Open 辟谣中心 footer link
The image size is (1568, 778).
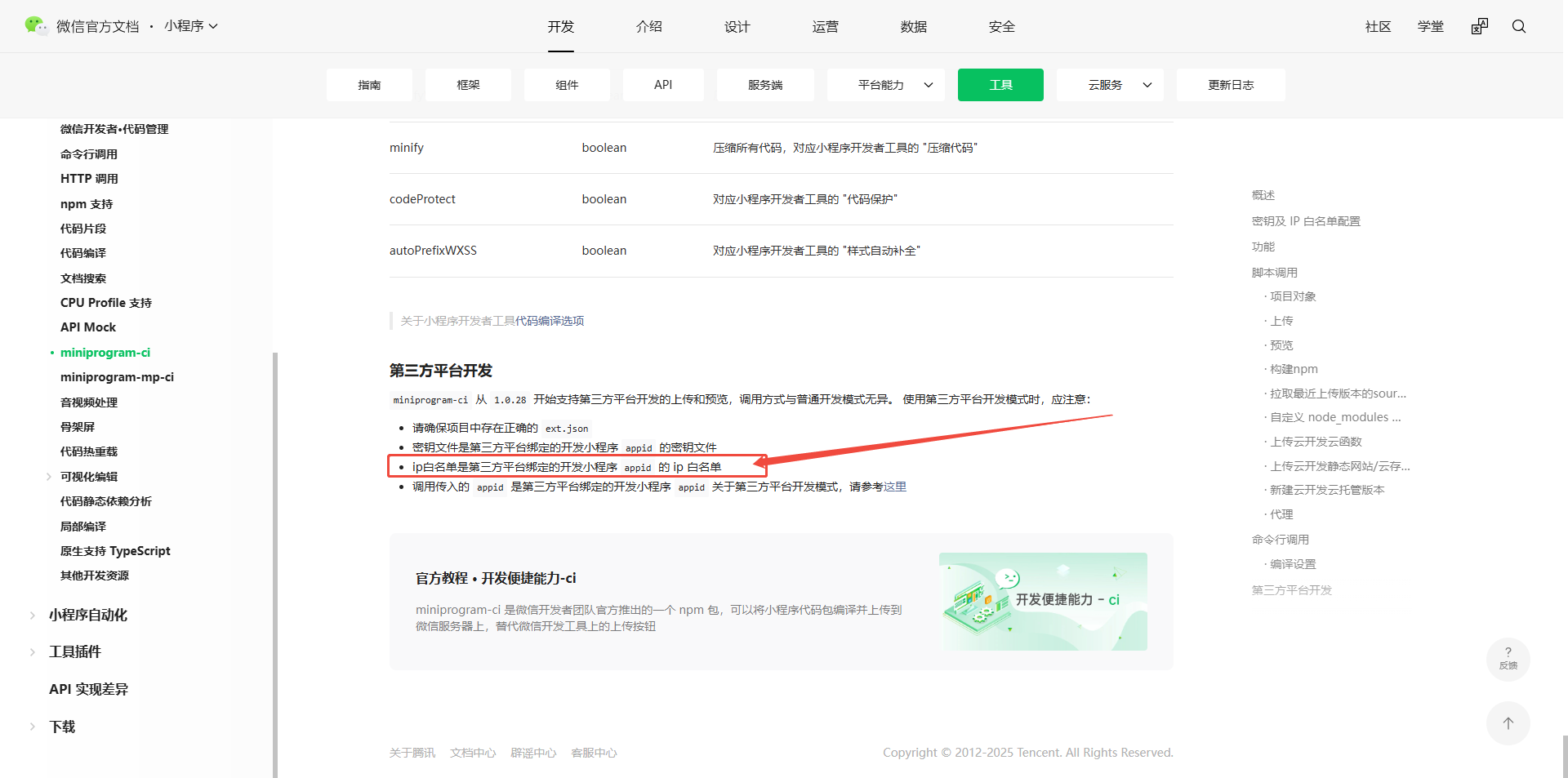pyautogui.click(x=533, y=753)
